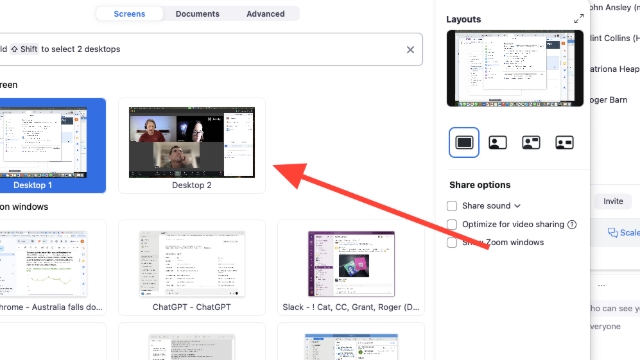
Task: Select the layout with one speaker overlay
Action: (498, 142)
